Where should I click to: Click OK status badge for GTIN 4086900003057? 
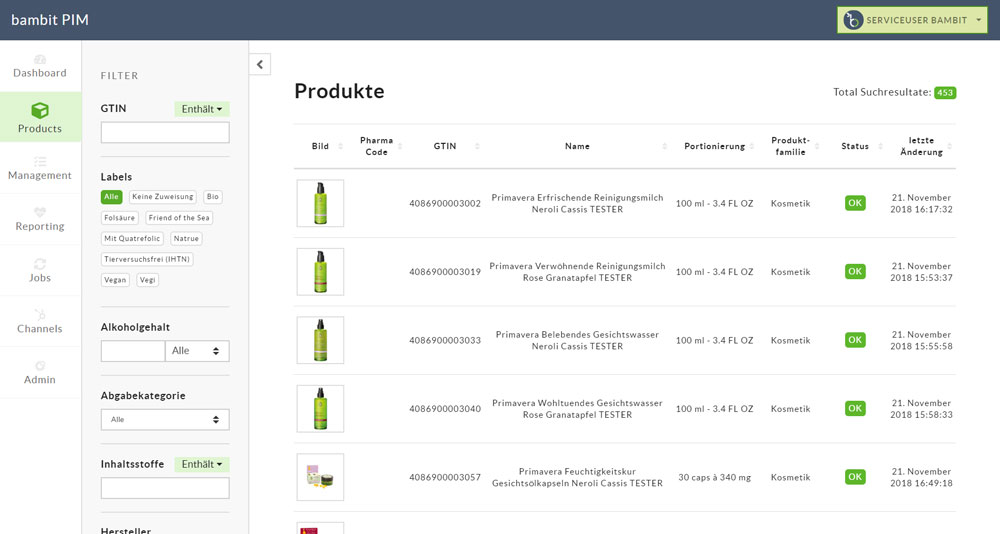855,477
